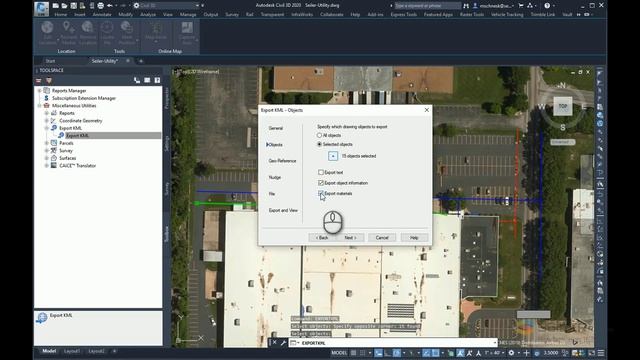This screenshot has height=360, width=640.
Task: Toggle the Export object information checkbox
Action: [320, 183]
